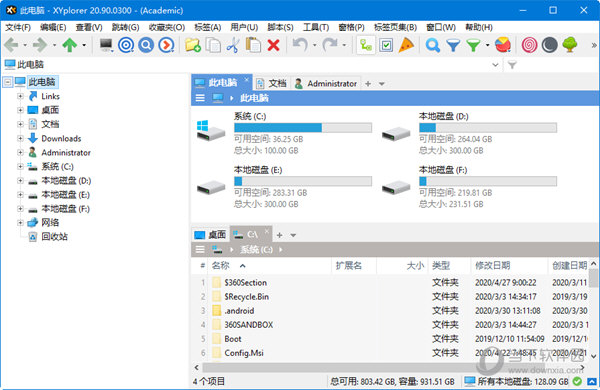Click the pink spiral icon
This screenshot has width=600, height=390.
click(529, 45)
